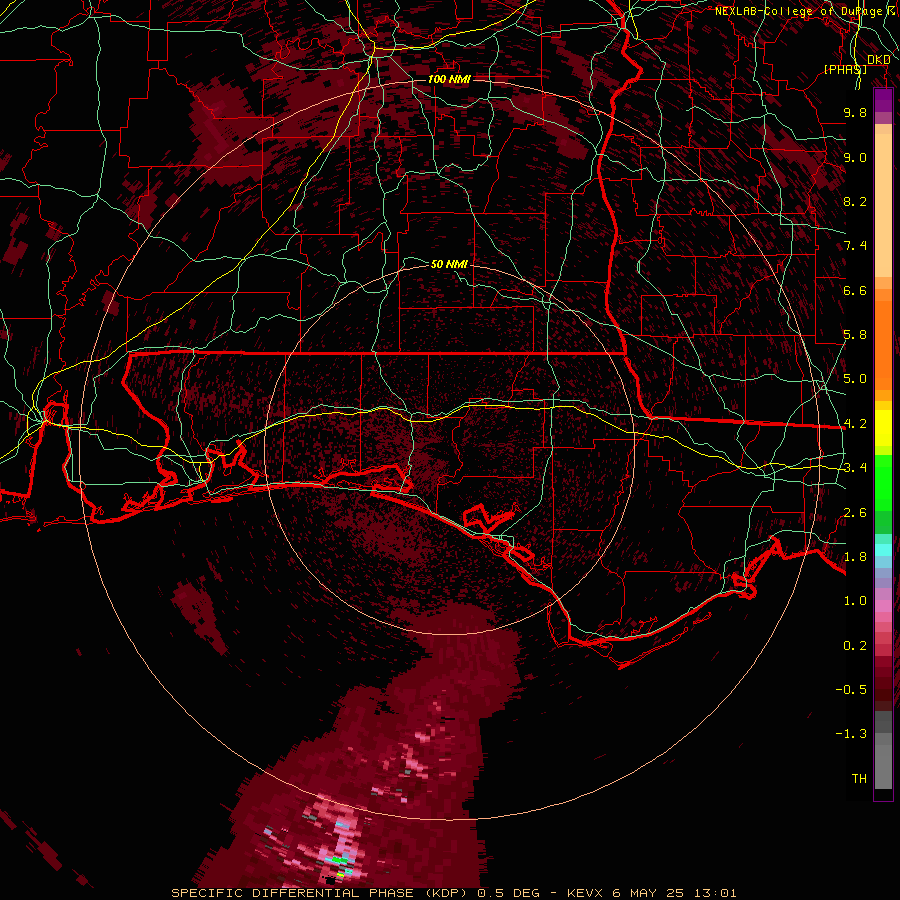Viewport: 900px width, 900px height.
Task: Pick the cyan segment of the color bar
Action: click(883, 549)
